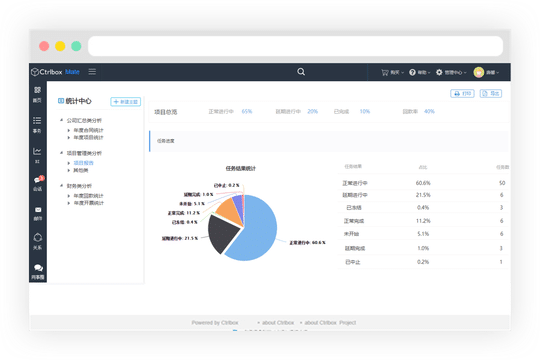
Task: Open the help question-mark dropdown
Action: (x=419, y=72)
